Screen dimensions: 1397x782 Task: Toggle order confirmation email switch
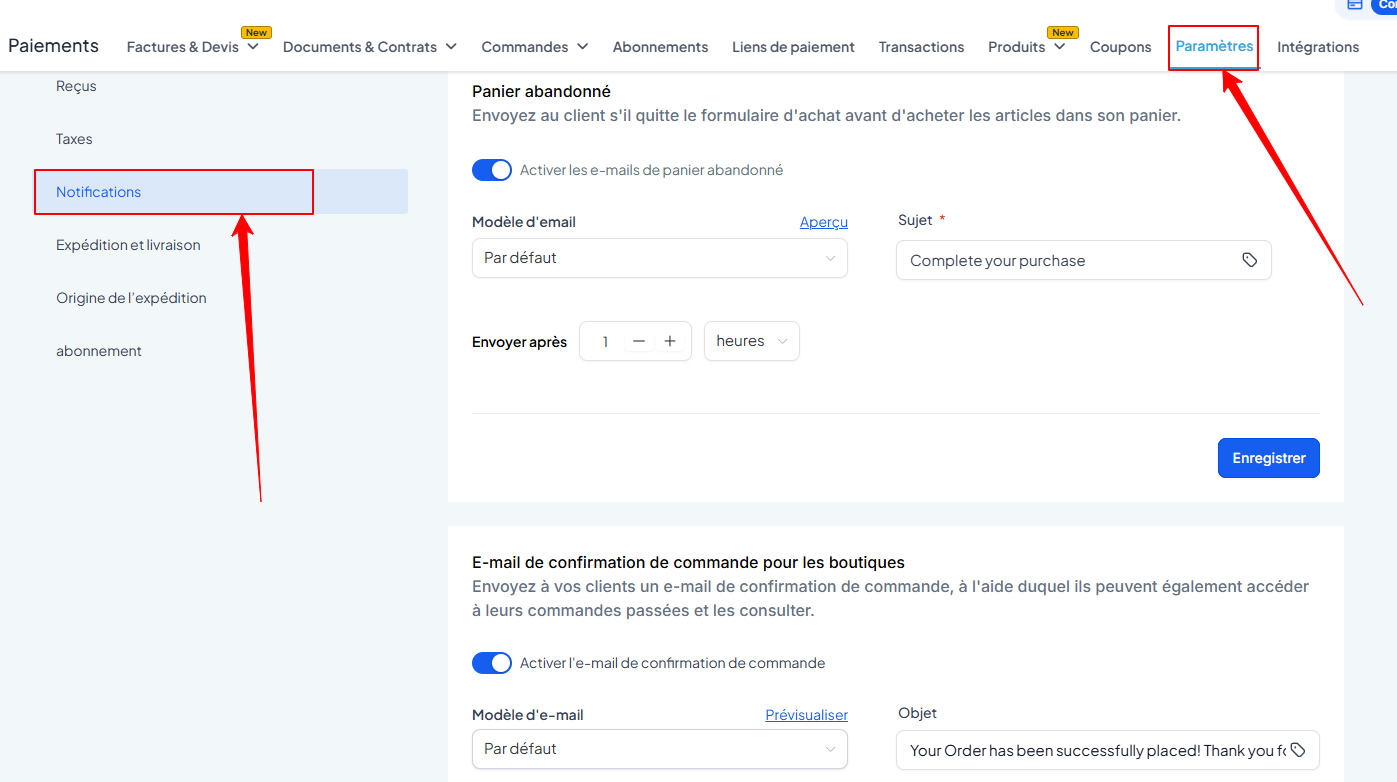tap(492, 663)
